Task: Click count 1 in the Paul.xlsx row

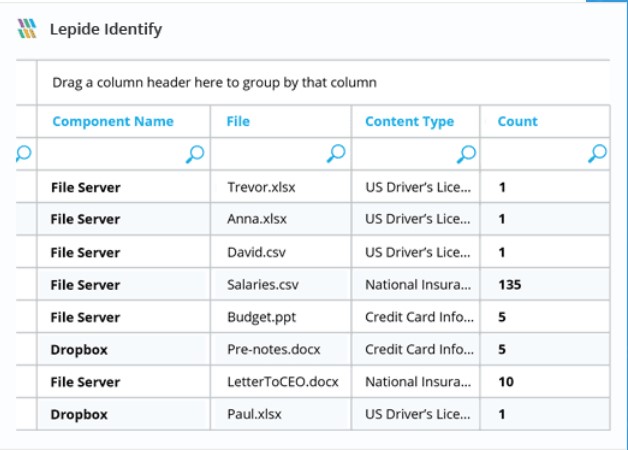Action: tap(502, 414)
